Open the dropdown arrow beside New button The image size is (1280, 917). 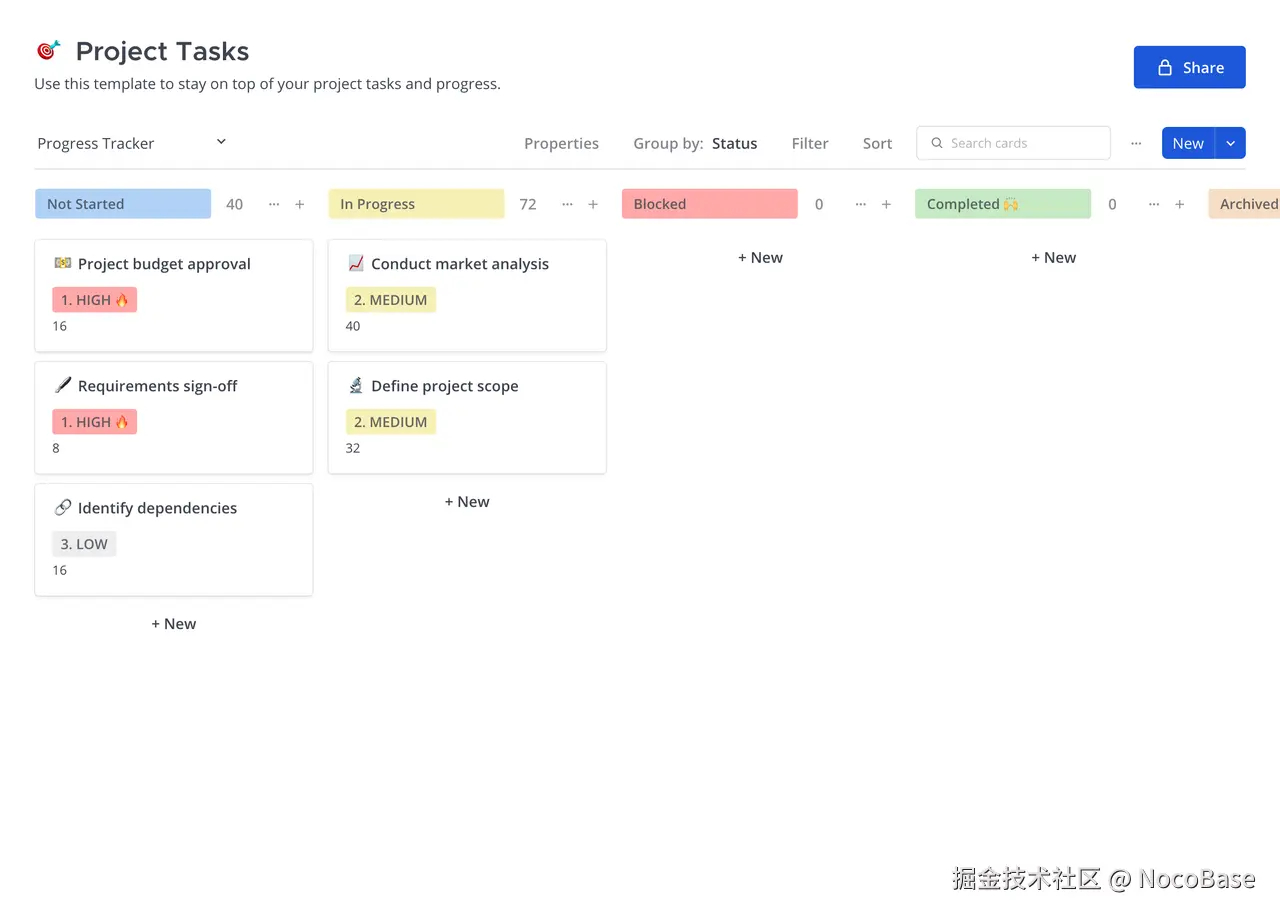coord(1230,143)
